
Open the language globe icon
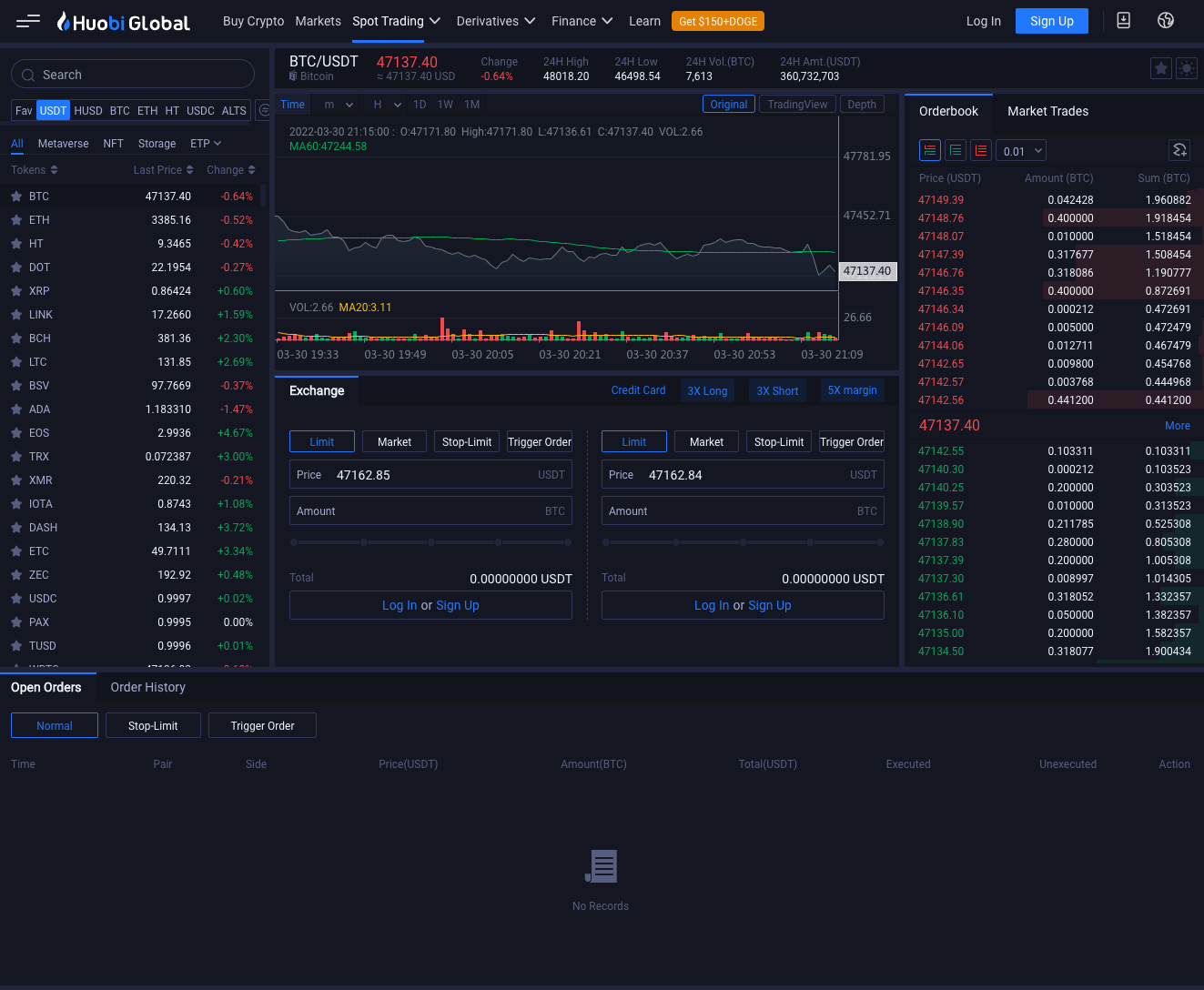1166,21
